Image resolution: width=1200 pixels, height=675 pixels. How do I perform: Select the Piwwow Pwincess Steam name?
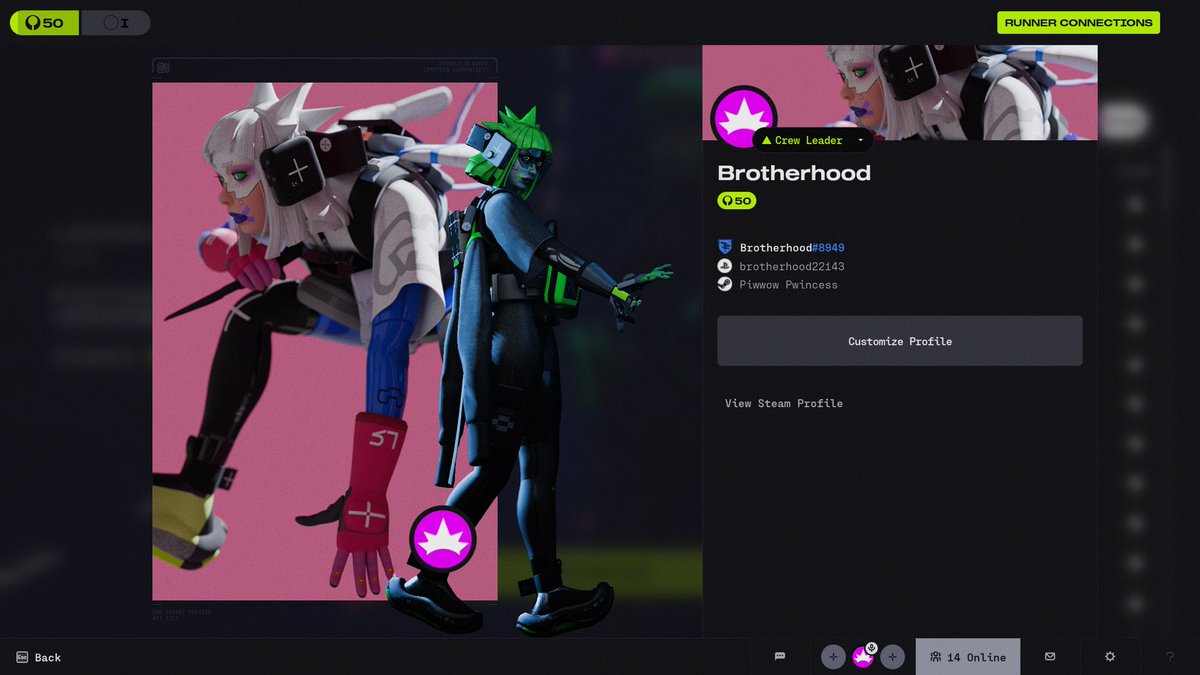point(789,285)
